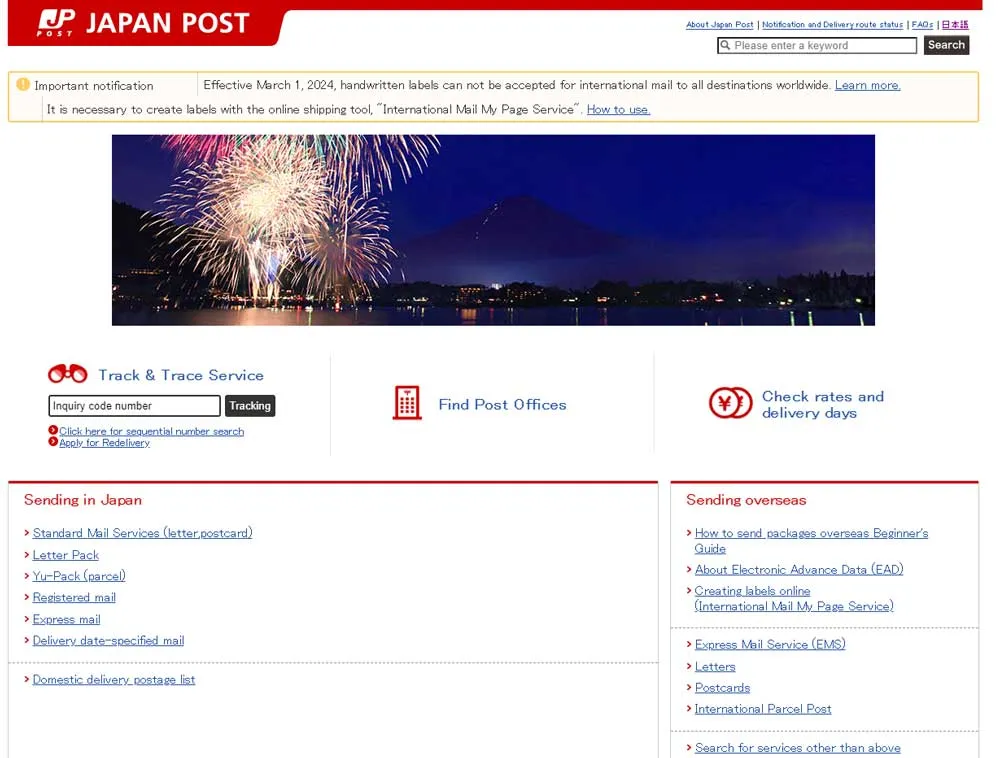Screen dimensions: 1000x758
Task: Open the How to use link
Action: (618, 110)
